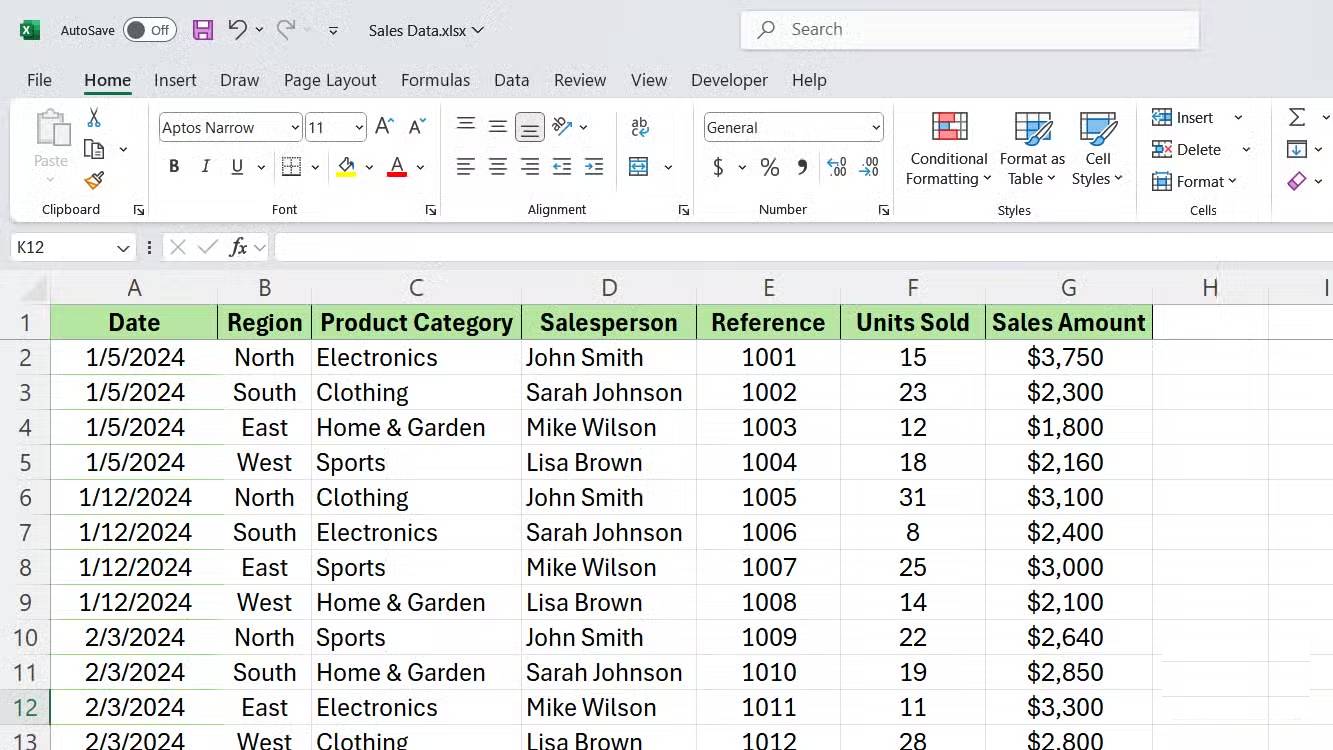Open the Font name dropdown

(294, 127)
